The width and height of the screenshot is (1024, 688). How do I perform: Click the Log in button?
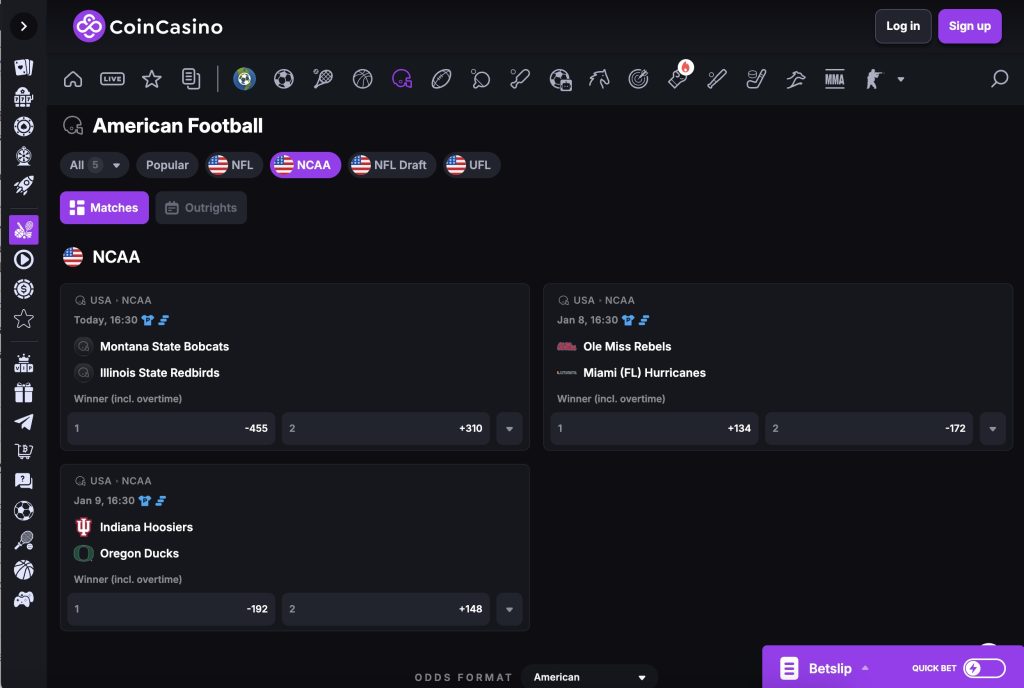[x=903, y=26]
